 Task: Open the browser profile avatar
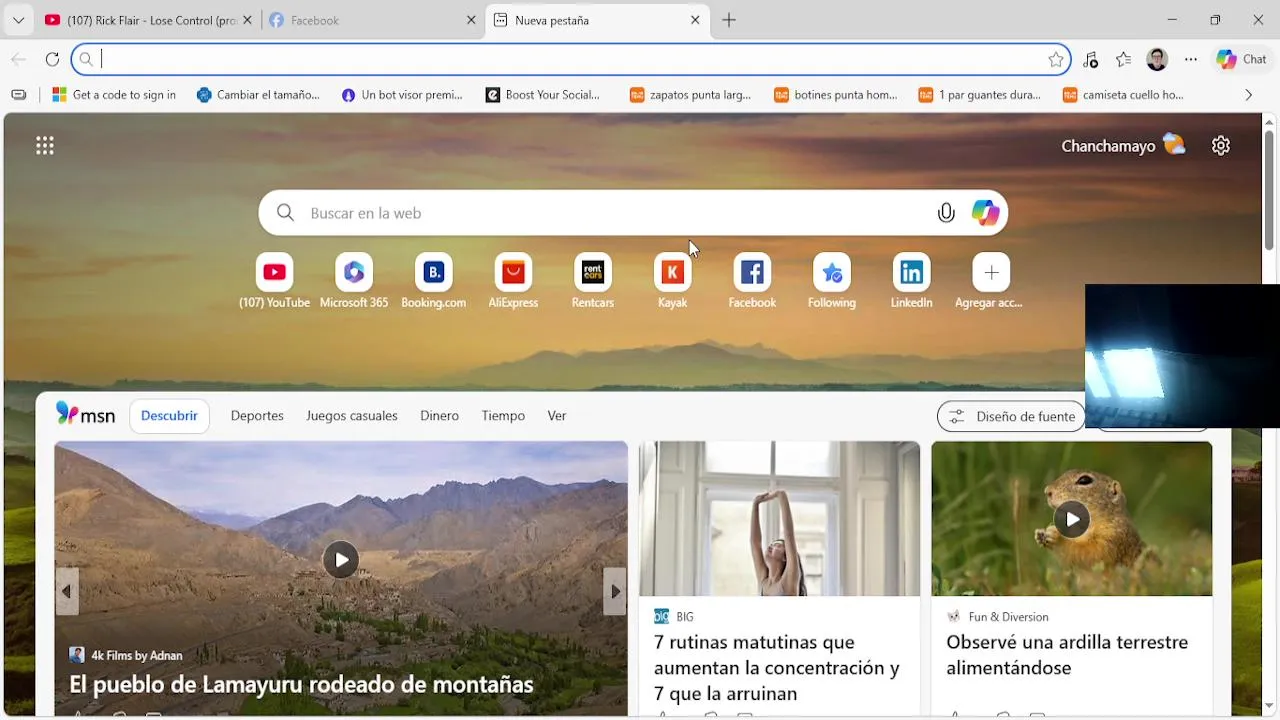point(1157,59)
